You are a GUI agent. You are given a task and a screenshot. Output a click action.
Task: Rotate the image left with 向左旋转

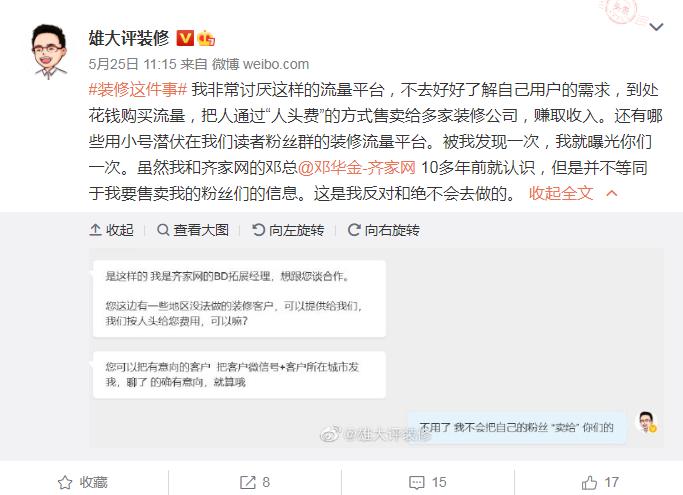click(288, 230)
